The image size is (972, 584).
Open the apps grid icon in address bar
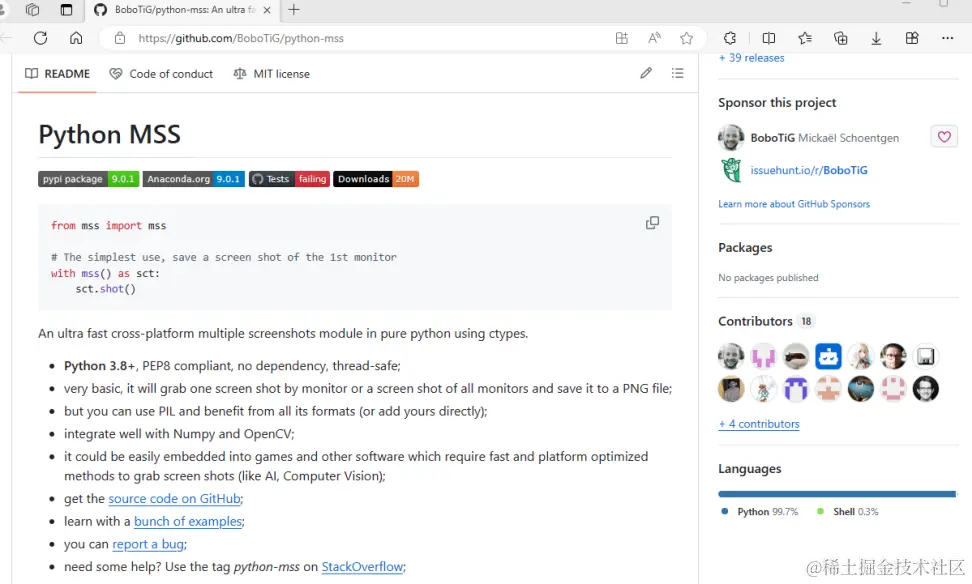click(622, 38)
